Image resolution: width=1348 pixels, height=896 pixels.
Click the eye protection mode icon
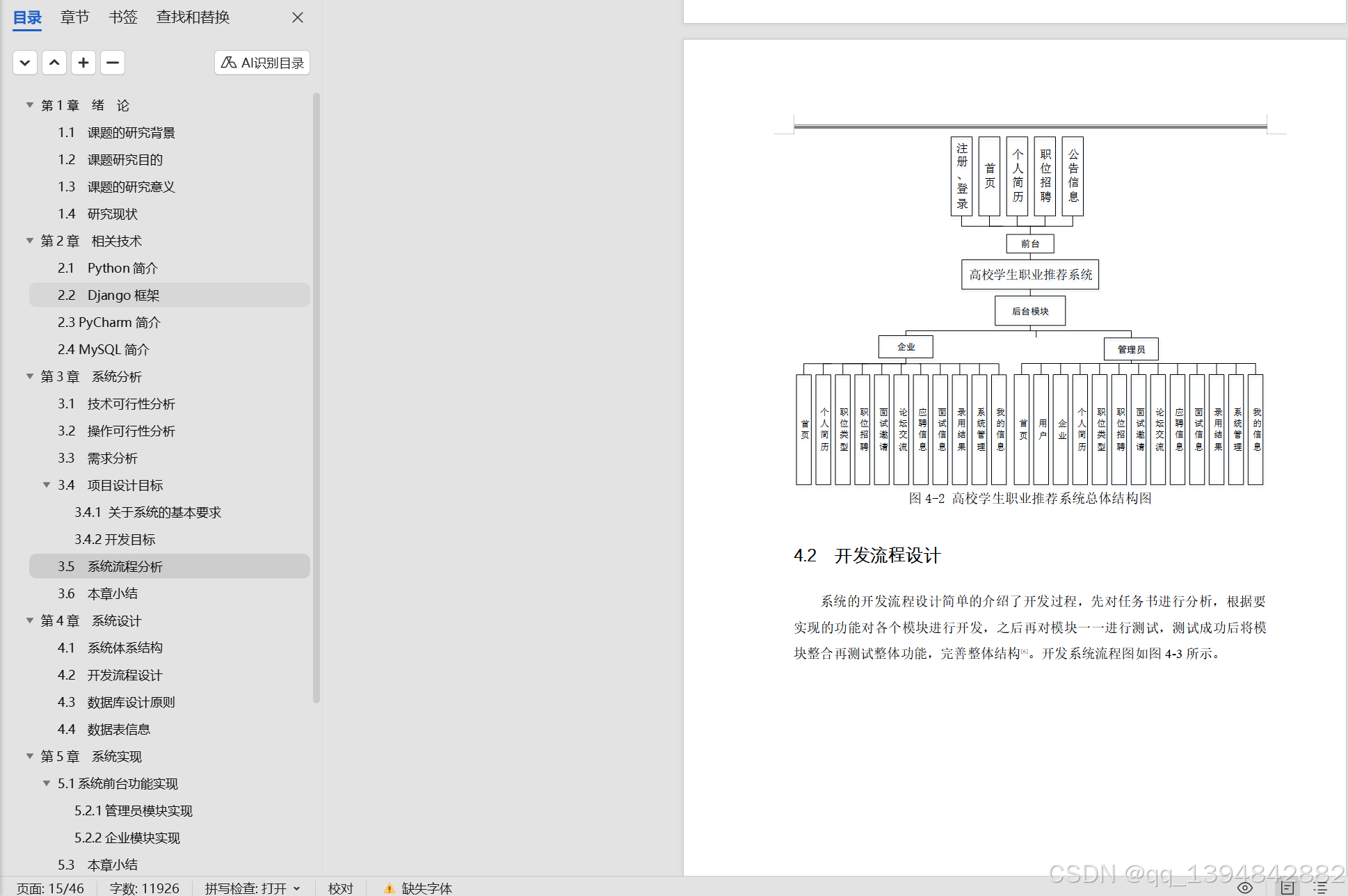[1245, 888]
